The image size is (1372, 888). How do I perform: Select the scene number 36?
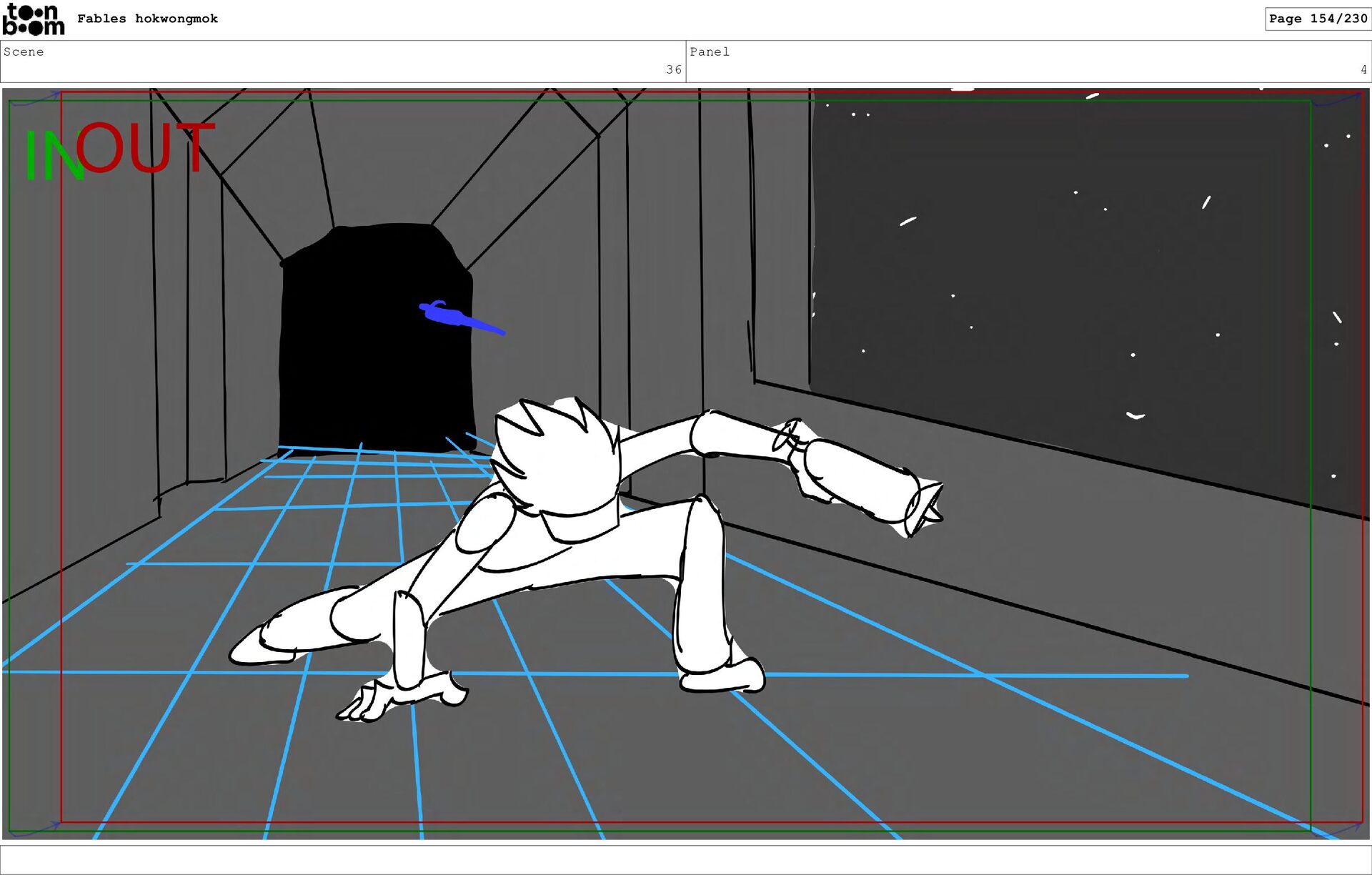click(673, 69)
